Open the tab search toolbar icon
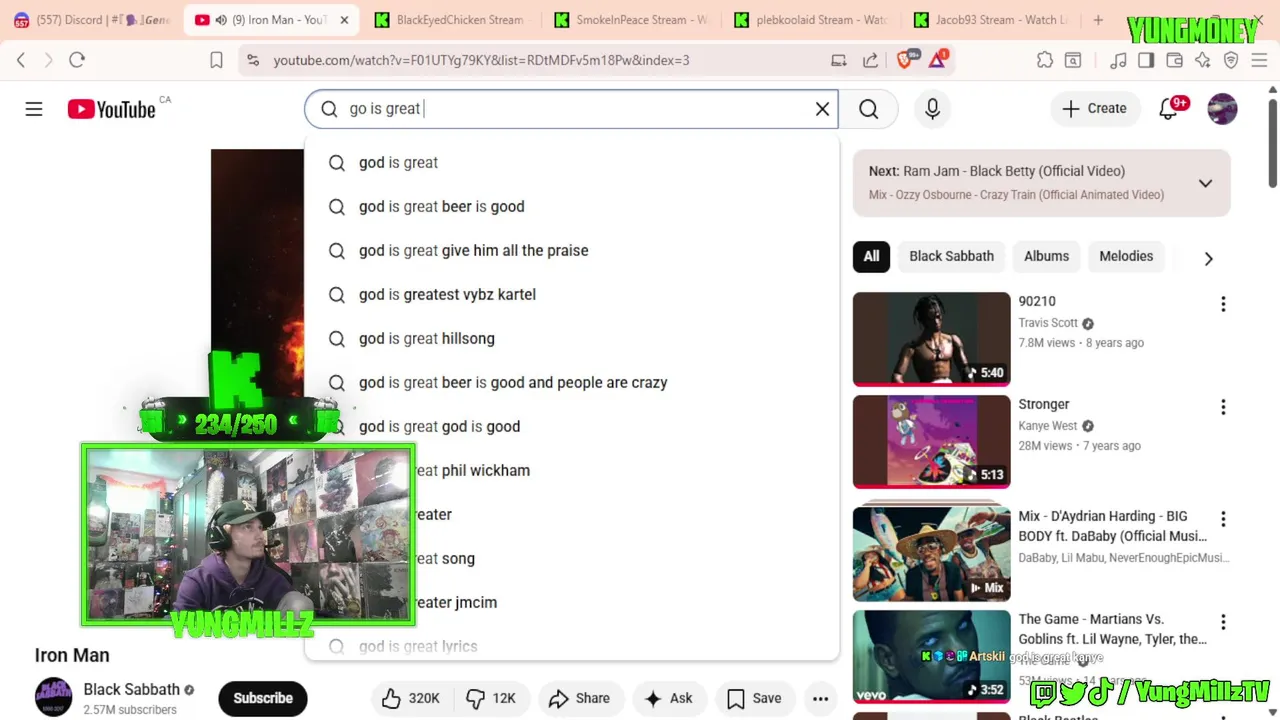The image size is (1280, 720). pos(1073,60)
